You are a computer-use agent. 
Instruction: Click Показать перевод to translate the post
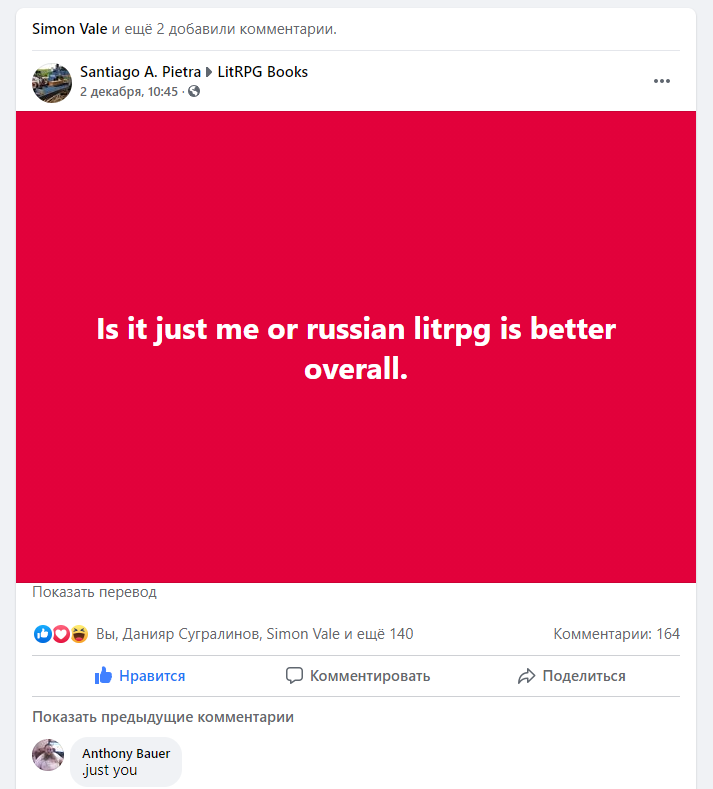click(94, 592)
